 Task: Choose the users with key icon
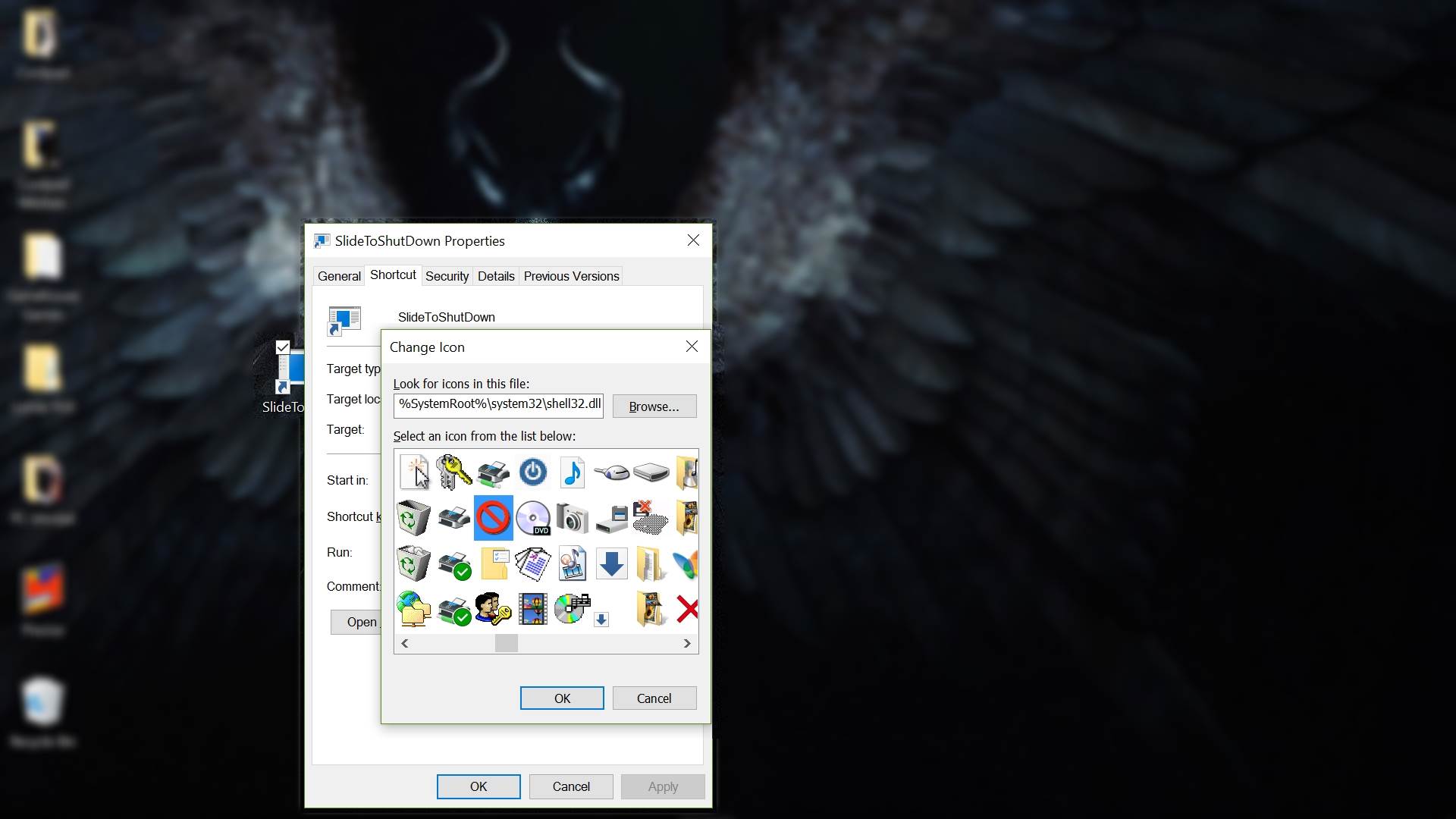493,609
